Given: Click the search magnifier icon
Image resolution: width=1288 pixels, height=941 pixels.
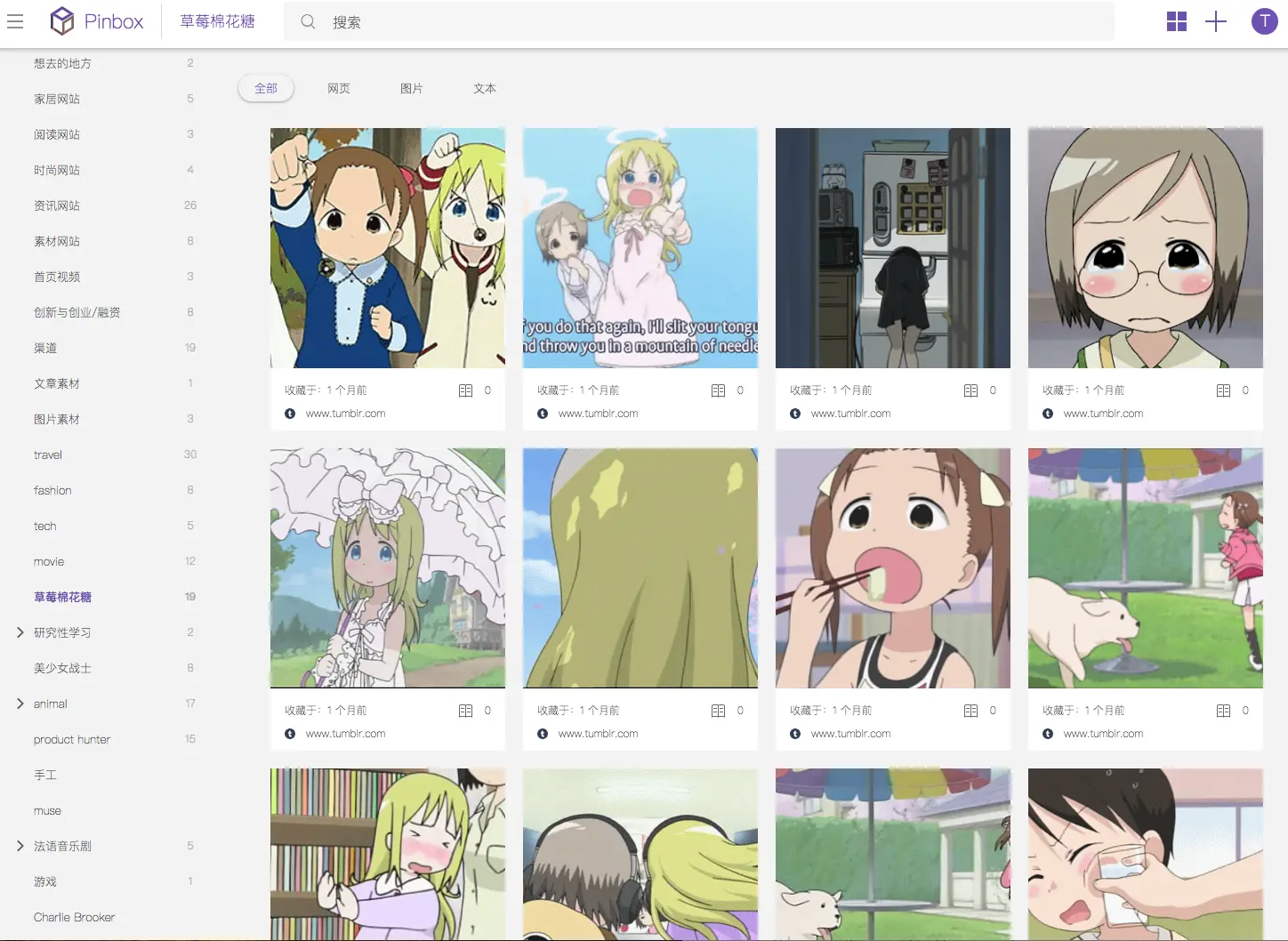Looking at the screenshot, I should [x=308, y=21].
